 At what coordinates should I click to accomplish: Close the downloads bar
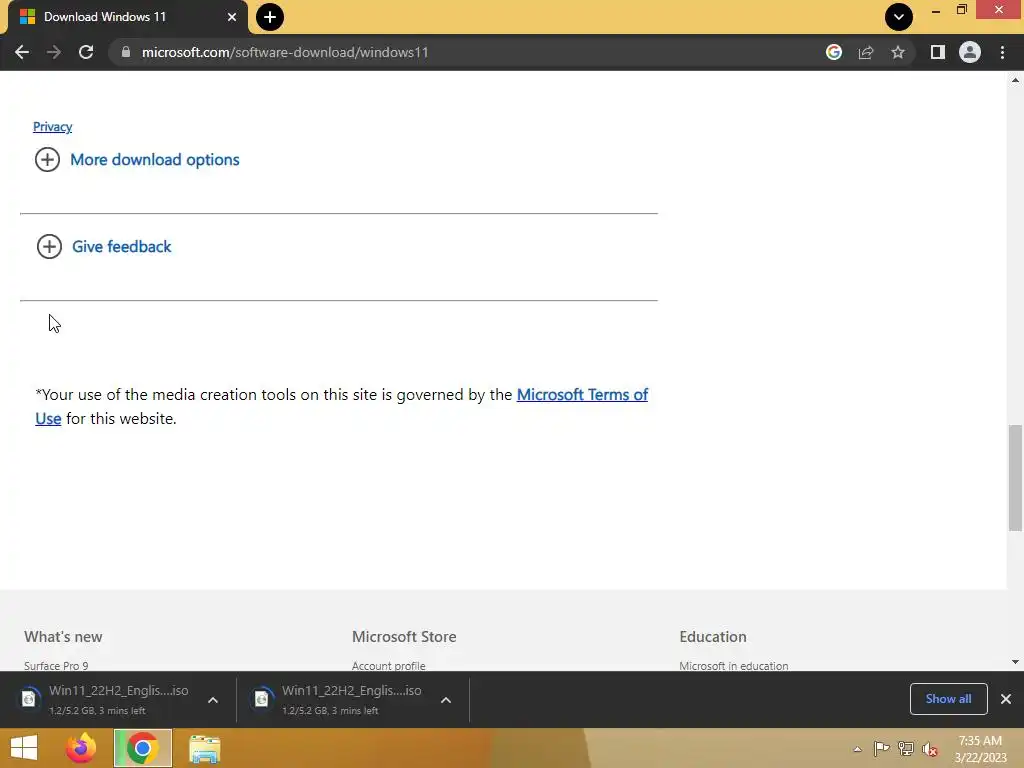pyautogui.click(x=1006, y=699)
